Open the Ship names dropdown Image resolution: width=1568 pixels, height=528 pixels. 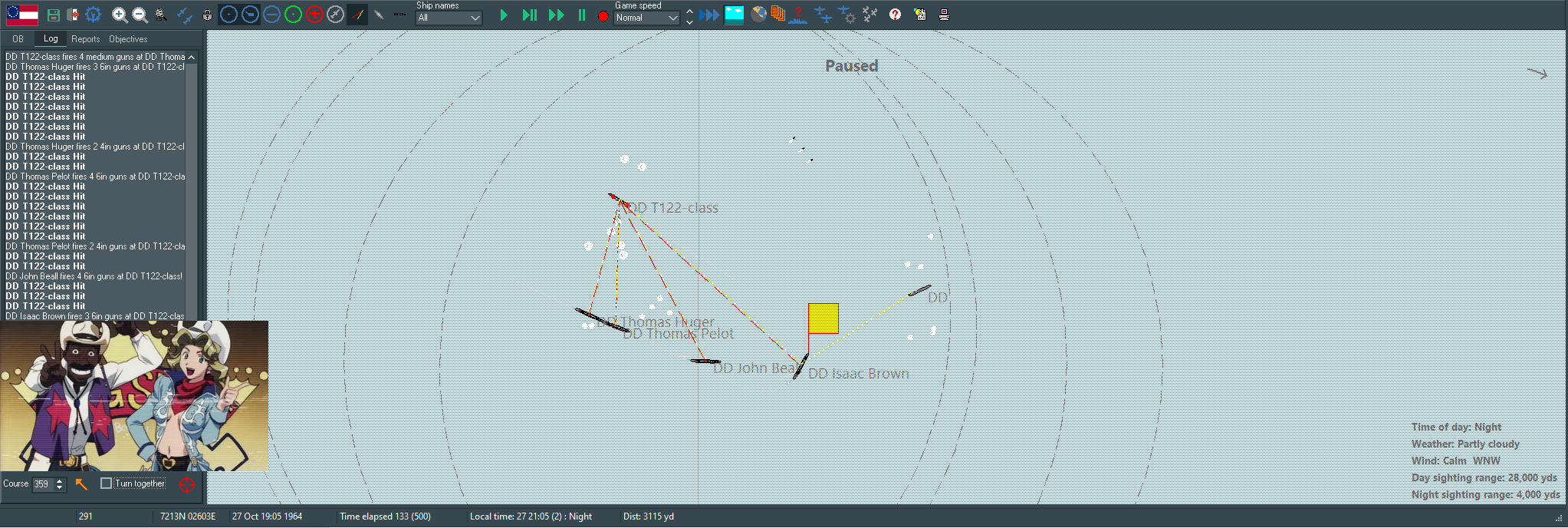click(x=449, y=18)
